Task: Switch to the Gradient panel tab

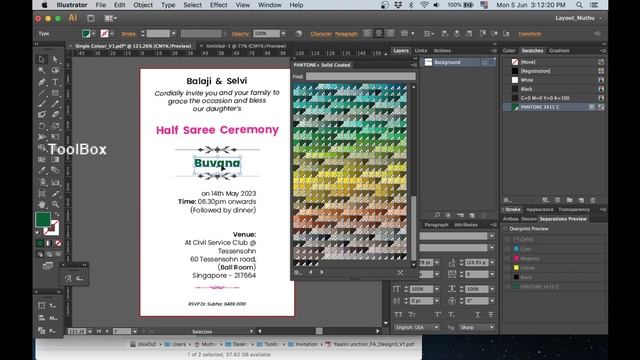Action: pos(559,51)
